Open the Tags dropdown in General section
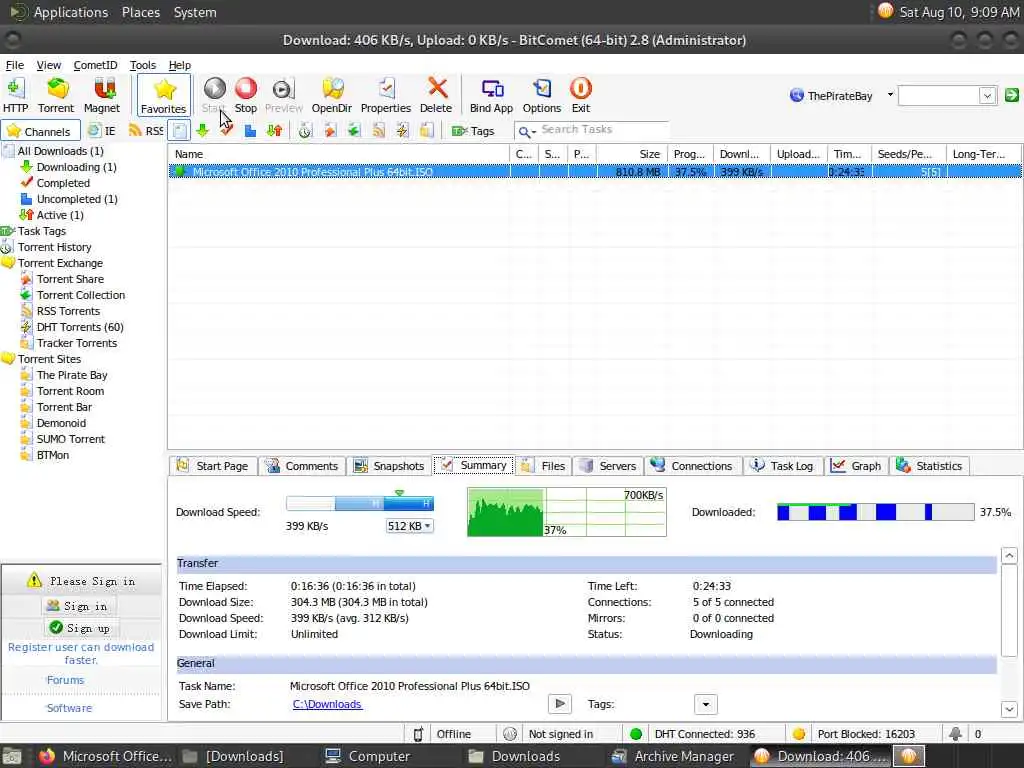Viewport: 1024px width, 768px height. (705, 705)
